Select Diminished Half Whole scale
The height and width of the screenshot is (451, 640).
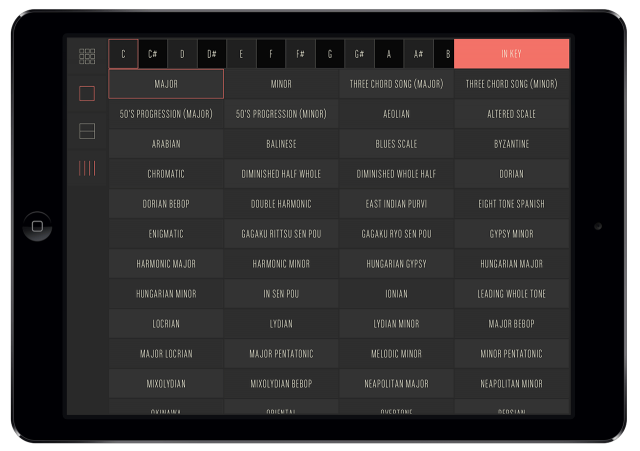click(281, 174)
